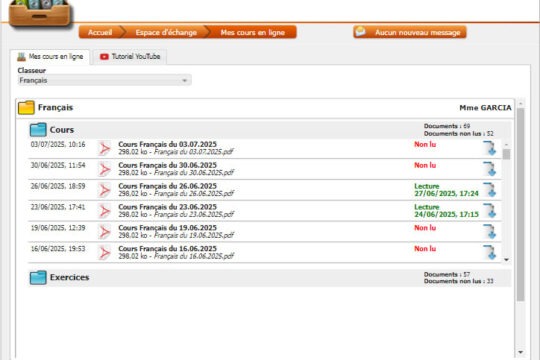Open PDF icon for Cours Français du 26.06.2025
This screenshot has height=360, width=540.
[x=105, y=191]
